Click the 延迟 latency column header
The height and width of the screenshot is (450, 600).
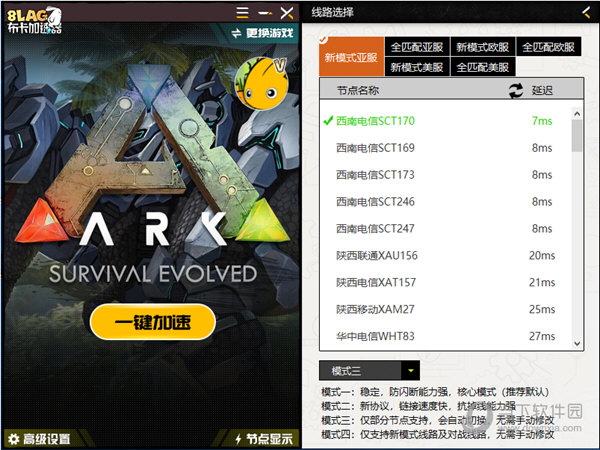(x=542, y=91)
